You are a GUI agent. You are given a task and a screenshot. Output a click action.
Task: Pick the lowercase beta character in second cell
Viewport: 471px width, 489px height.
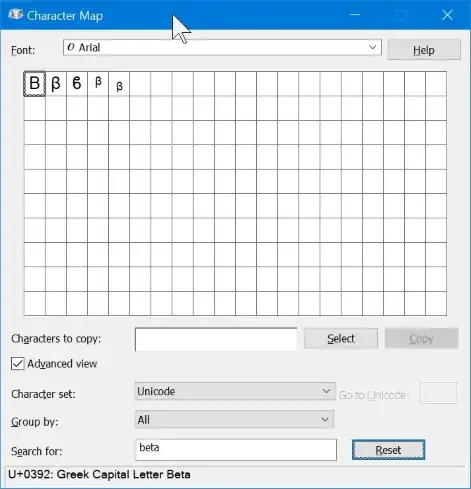56,84
